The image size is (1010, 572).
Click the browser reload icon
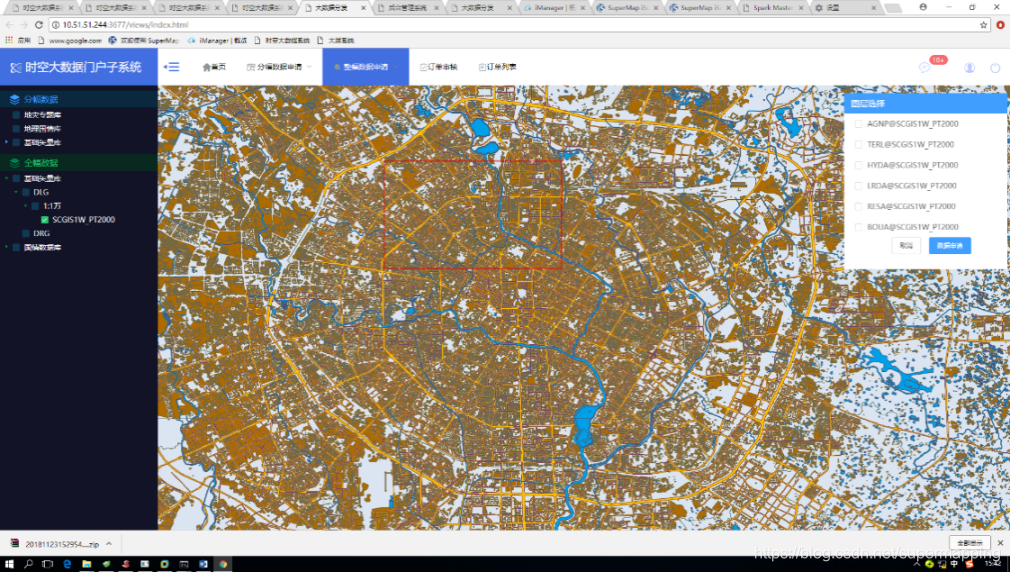pyautogui.click(x=39, y=24)
